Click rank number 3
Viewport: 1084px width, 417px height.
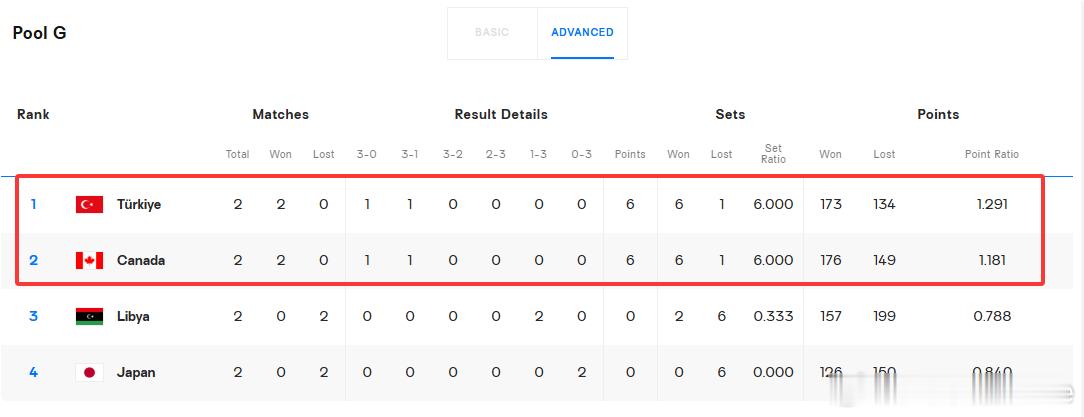(x=33, y=317)
